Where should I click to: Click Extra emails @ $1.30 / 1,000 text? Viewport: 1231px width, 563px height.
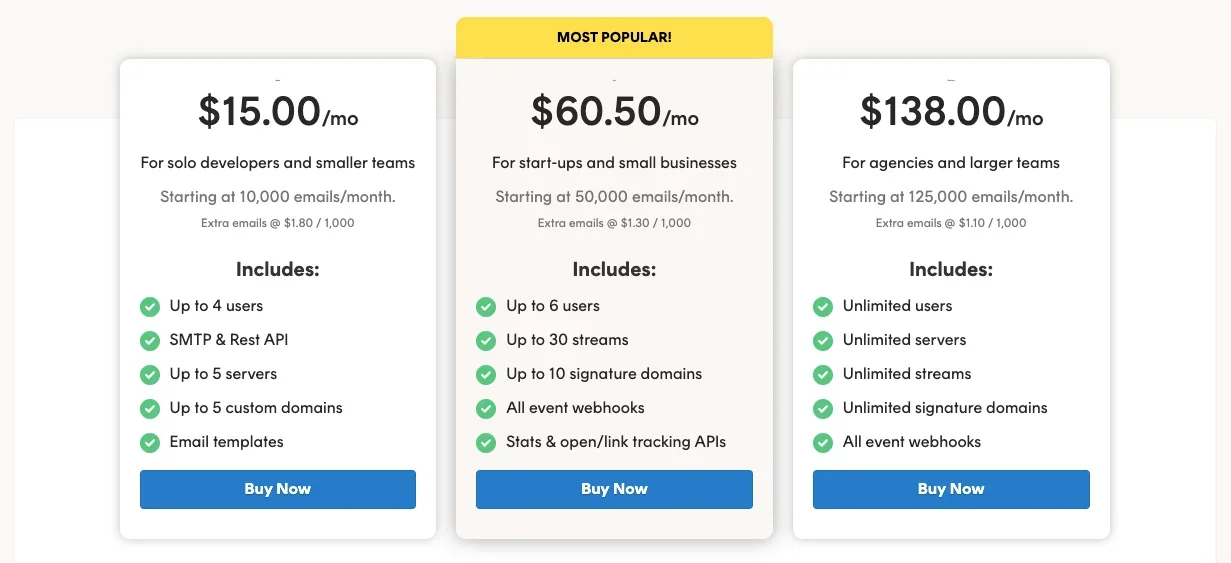click(614, 223)
